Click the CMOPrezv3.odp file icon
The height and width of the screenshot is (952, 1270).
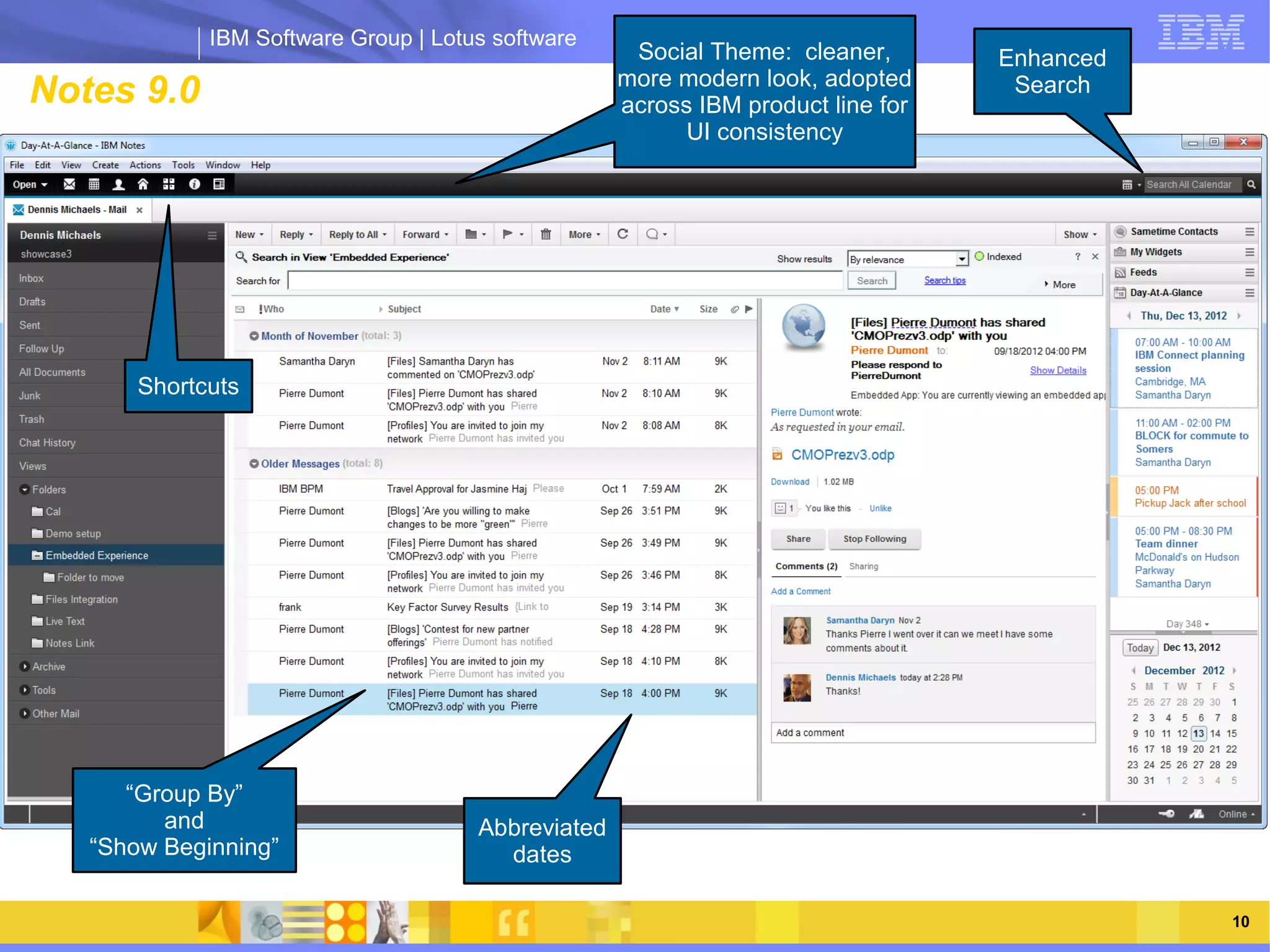coord(777,455)
